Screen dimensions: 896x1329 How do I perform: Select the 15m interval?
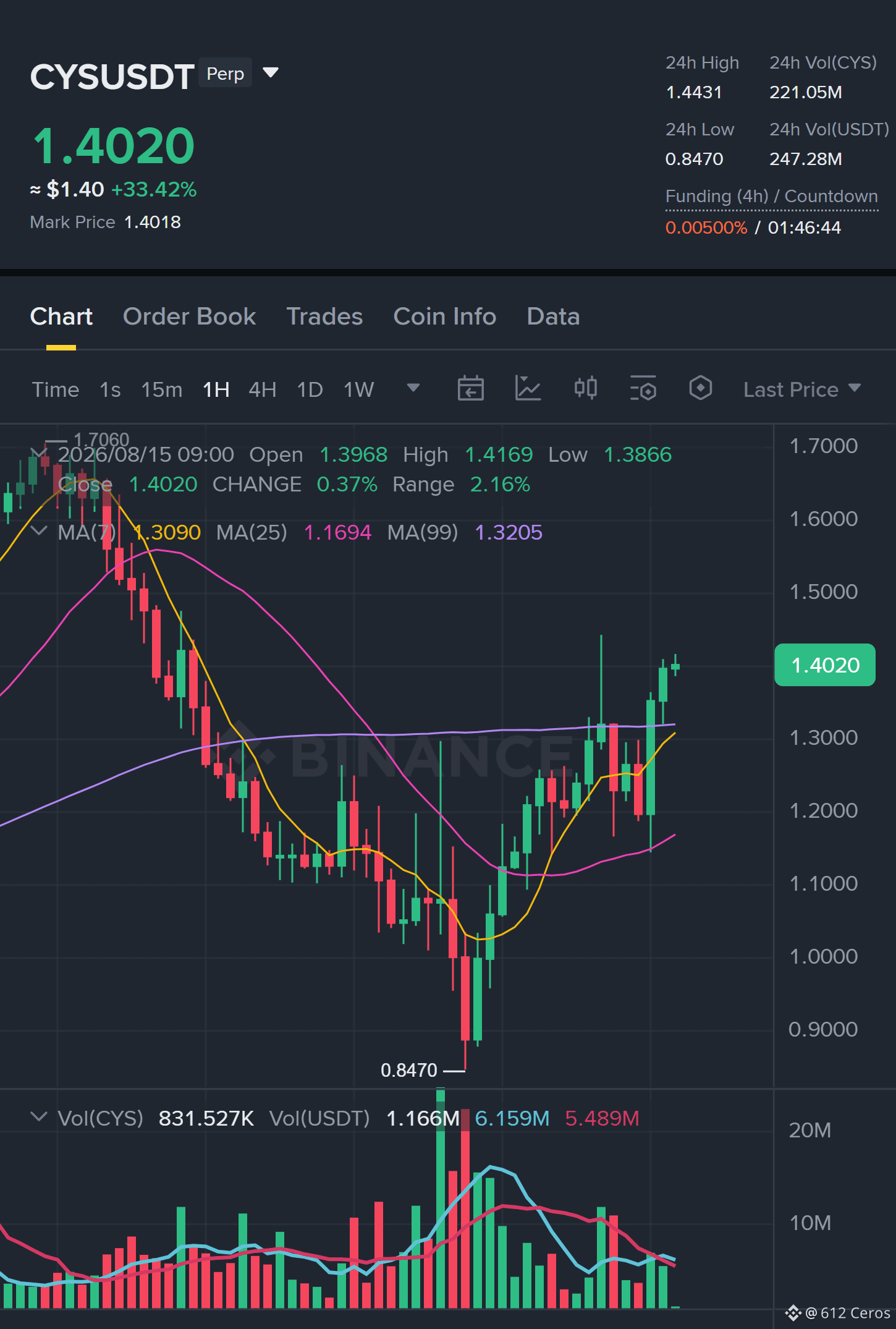point(162,389)
